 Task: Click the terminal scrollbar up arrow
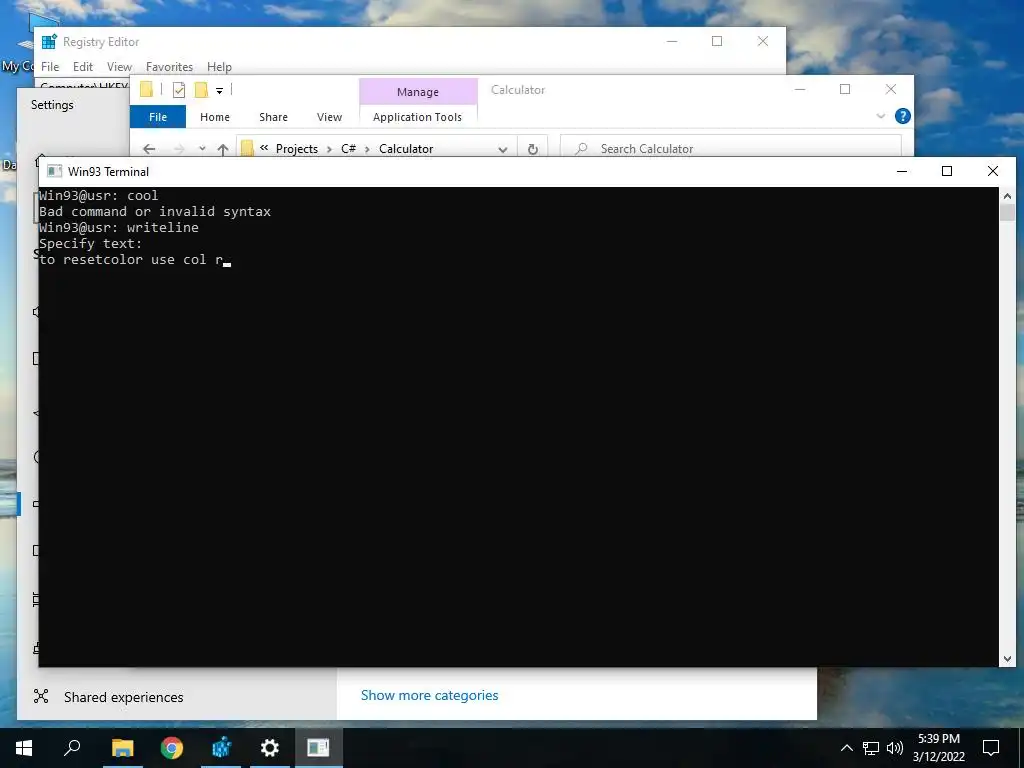[x=1007, y=195]
